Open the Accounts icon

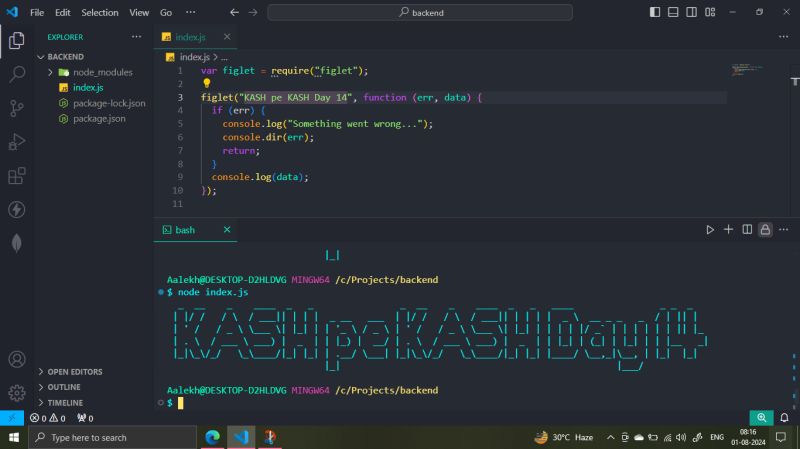(16, 360)
